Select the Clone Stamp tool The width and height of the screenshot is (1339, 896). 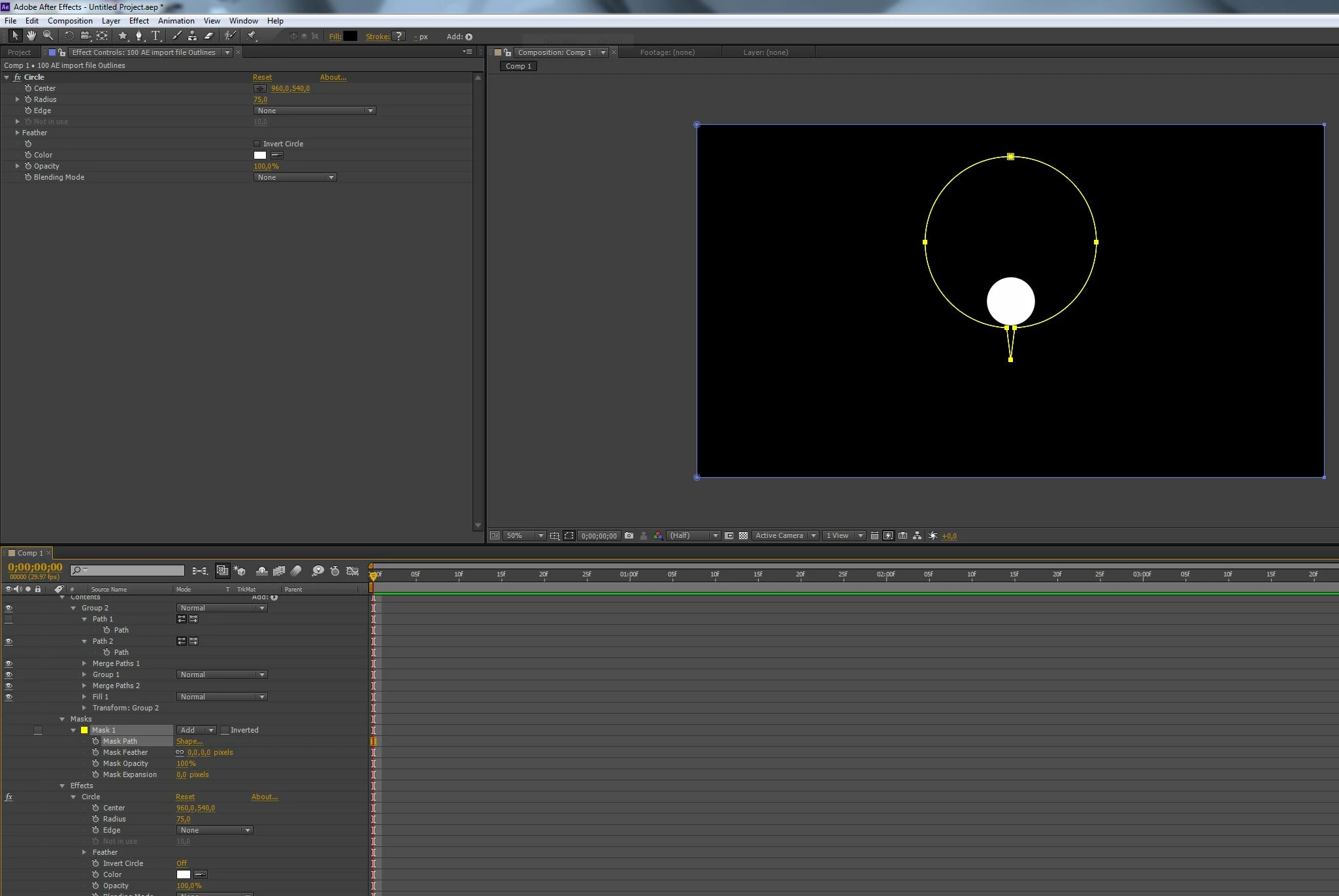click(x=192, y=36)
